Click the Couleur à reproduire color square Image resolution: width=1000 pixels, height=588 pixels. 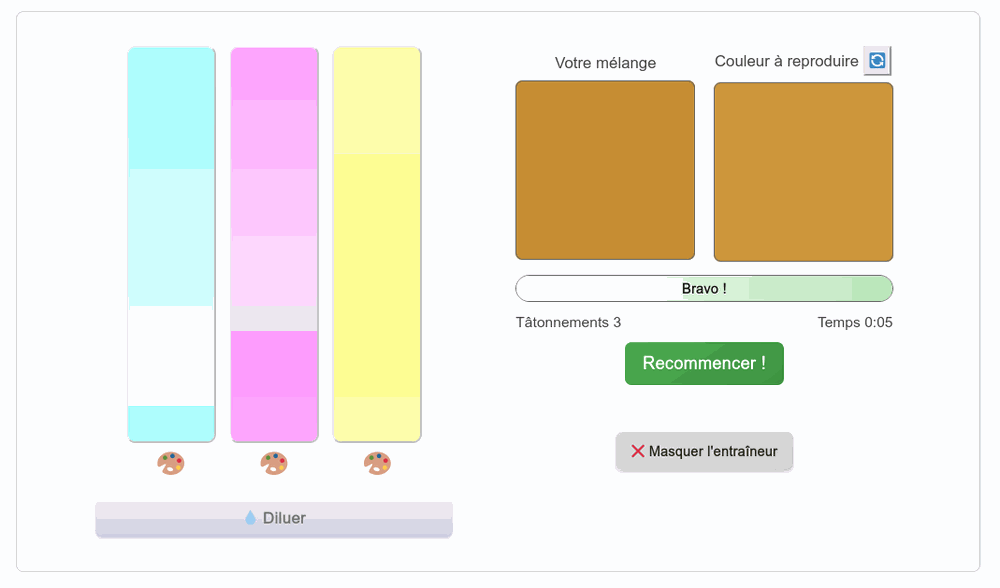click(803, 172)
